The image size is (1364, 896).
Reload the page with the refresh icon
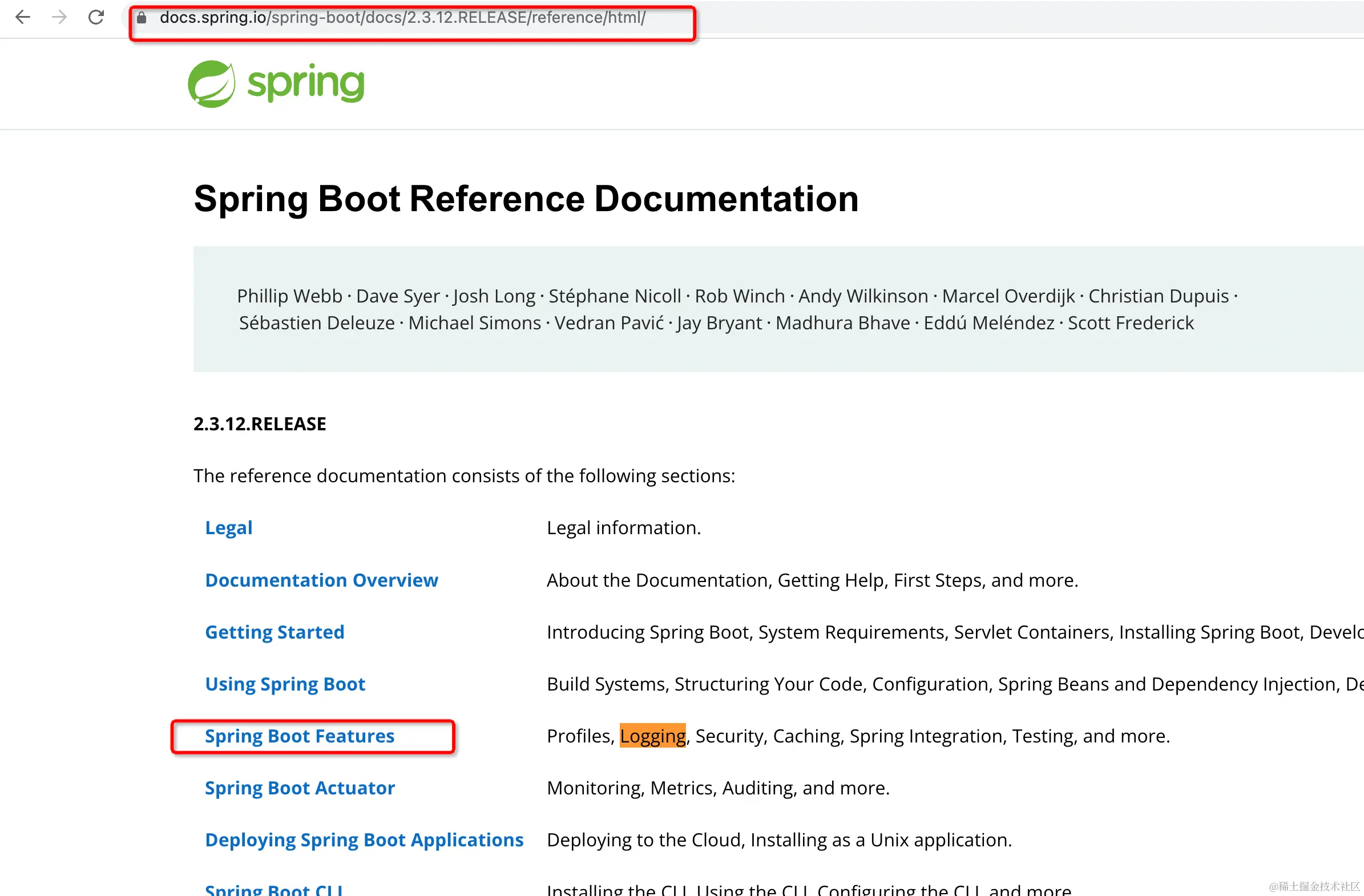pos(96,17)
